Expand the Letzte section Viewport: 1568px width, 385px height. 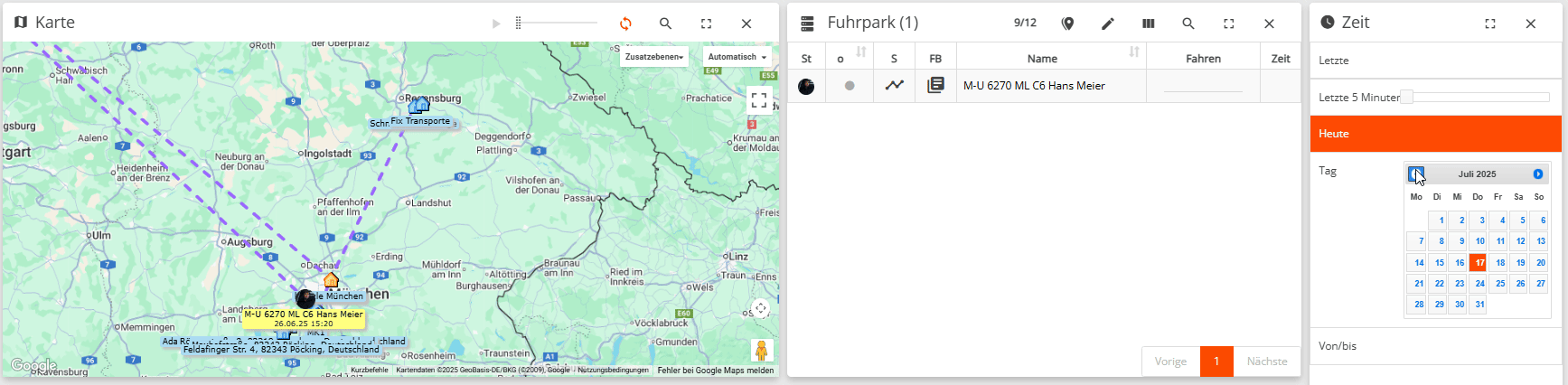(1435, 61)
